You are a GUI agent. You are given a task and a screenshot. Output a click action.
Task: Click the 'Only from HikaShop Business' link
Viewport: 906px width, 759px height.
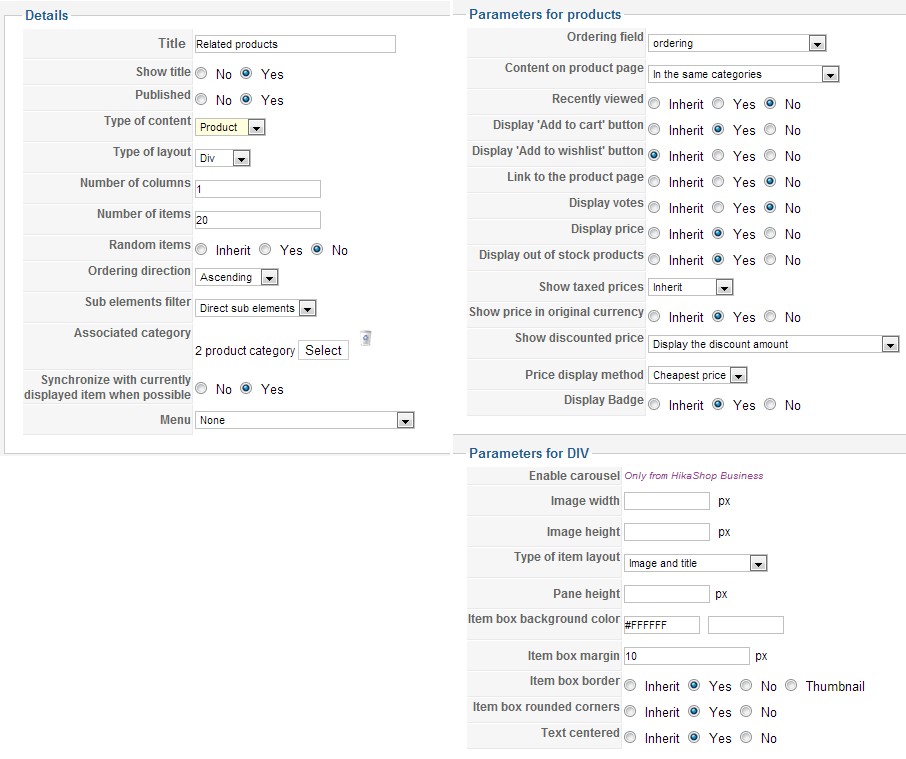(693, 476)
